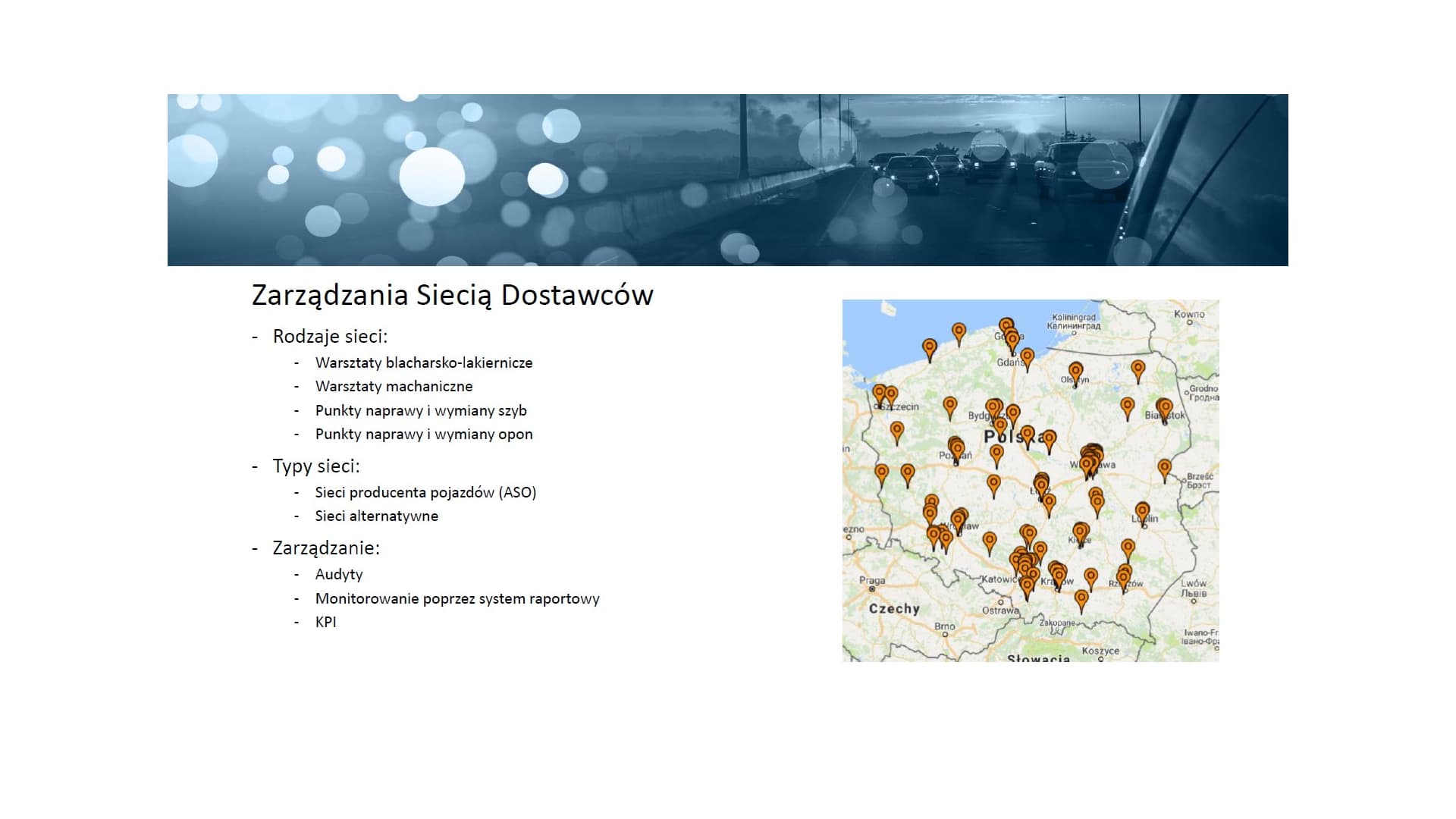Click the pin cluster at Poznań
Screen dimensions: 1456x819
click(x=956, y=448)
